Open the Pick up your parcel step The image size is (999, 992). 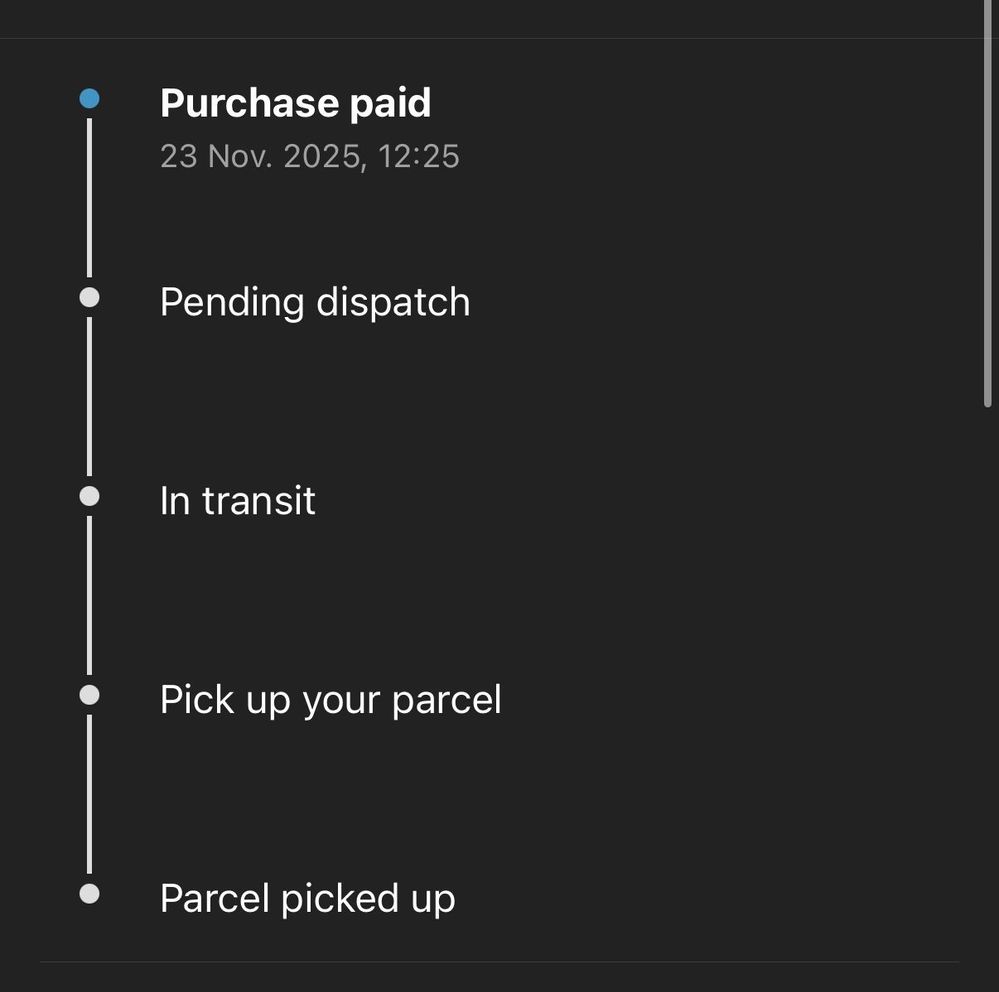click(x=330, y=700)
